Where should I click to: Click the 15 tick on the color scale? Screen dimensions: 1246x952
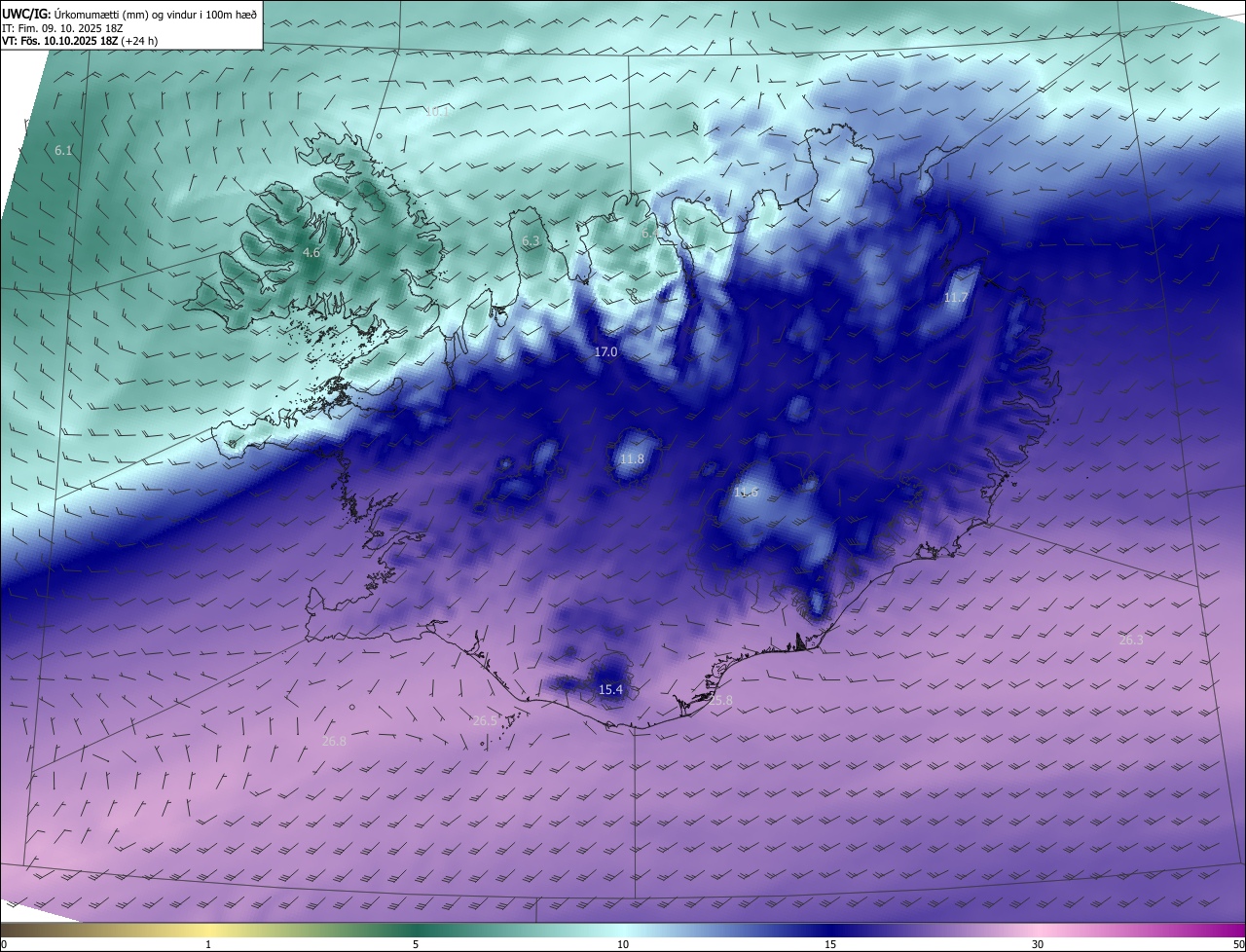(830, 944)
